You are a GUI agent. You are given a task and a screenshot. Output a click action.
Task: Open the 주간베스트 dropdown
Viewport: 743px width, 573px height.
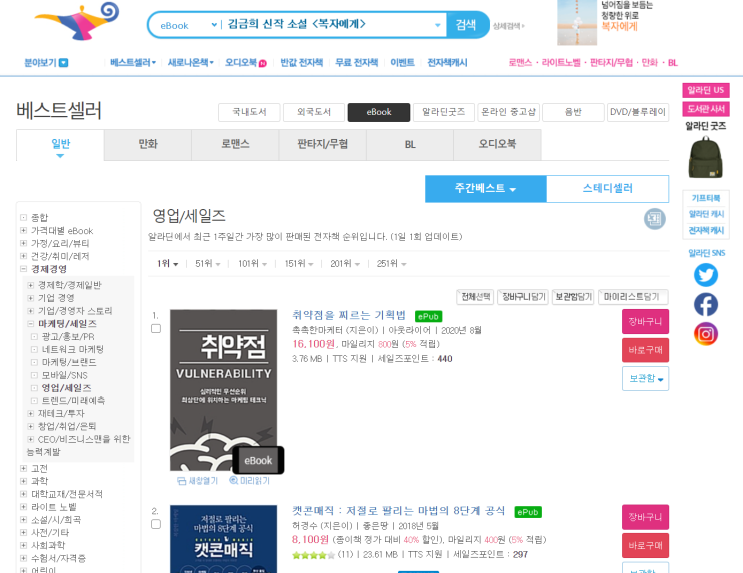[485, 189]
